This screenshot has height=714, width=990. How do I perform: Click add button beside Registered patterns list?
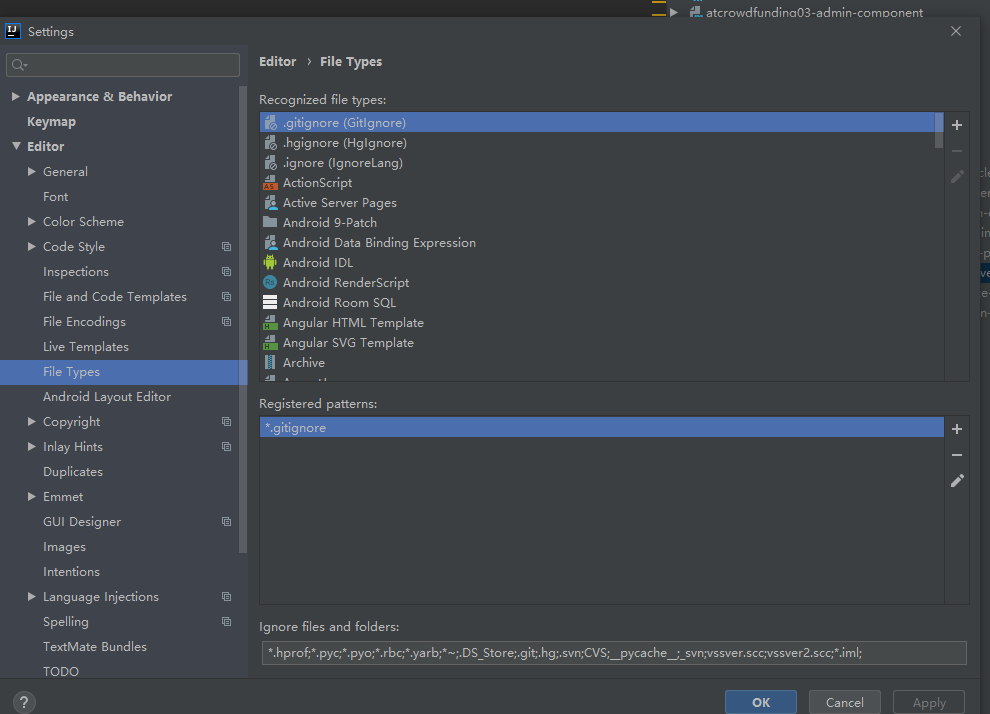tap(957, 429)
